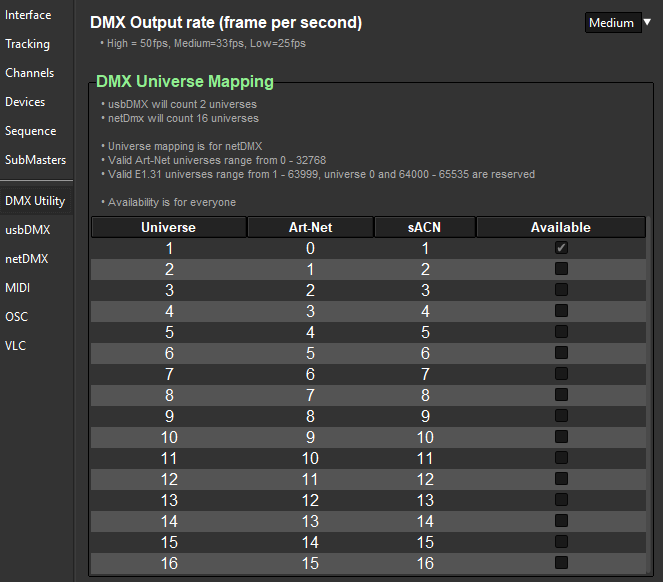Open the SubMasters section
Screen dimensions: 663x582
pos(35,160)
